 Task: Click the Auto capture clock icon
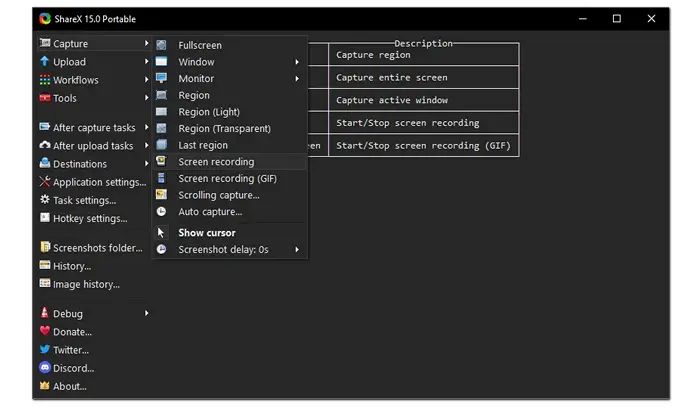[x=161, y=212]
